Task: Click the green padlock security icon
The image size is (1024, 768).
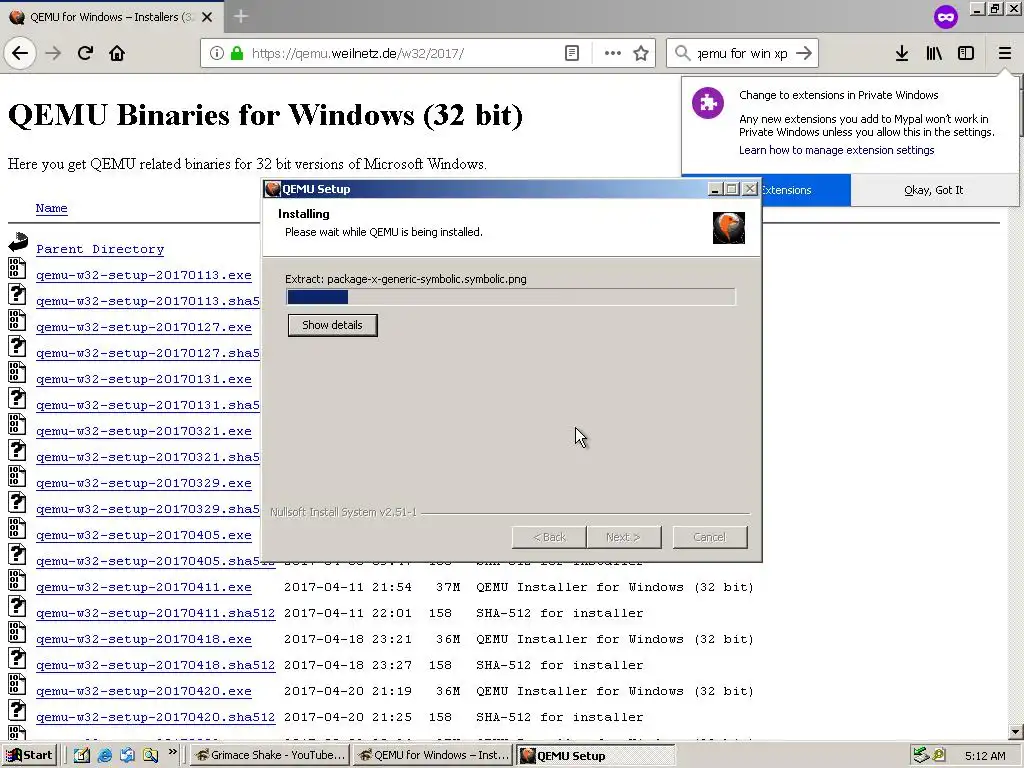Action: 237,54
